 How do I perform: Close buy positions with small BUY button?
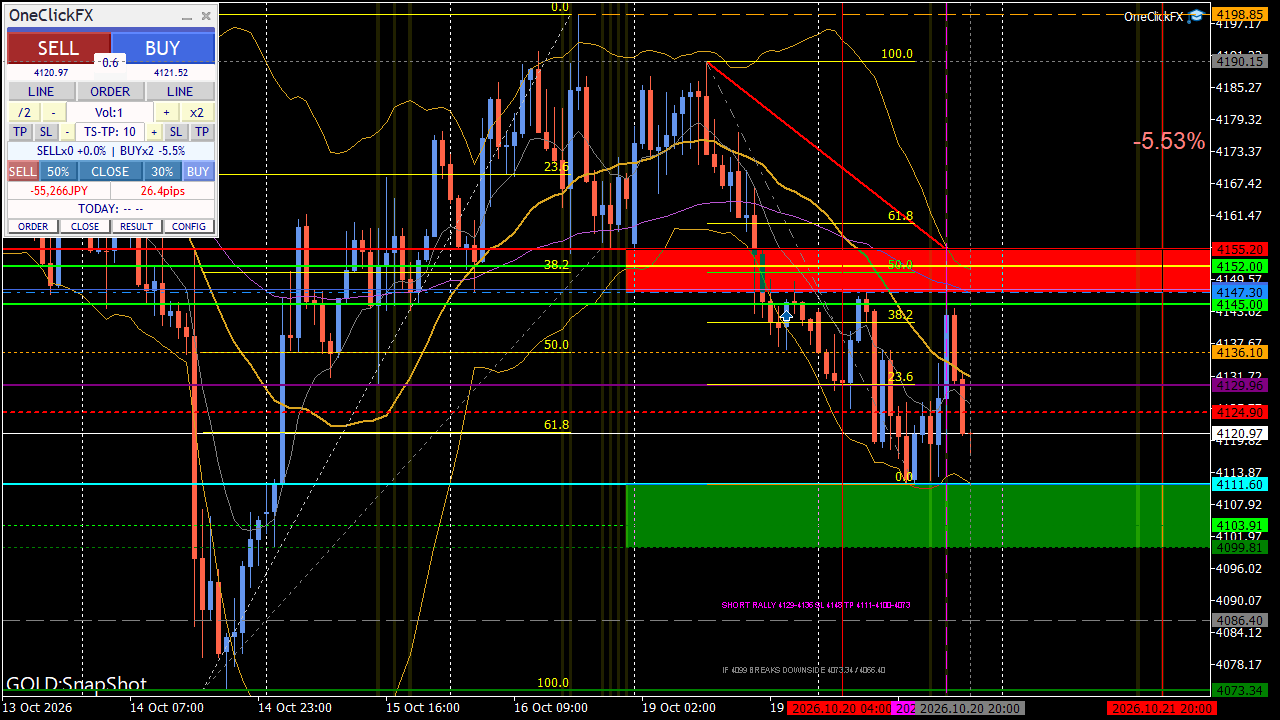coord(198,171)
